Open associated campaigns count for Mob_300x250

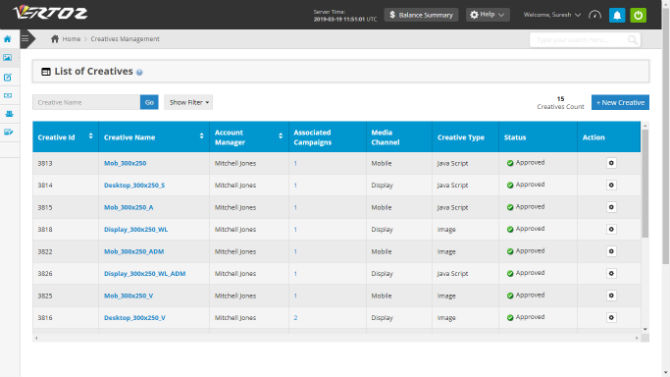(295, 163)
